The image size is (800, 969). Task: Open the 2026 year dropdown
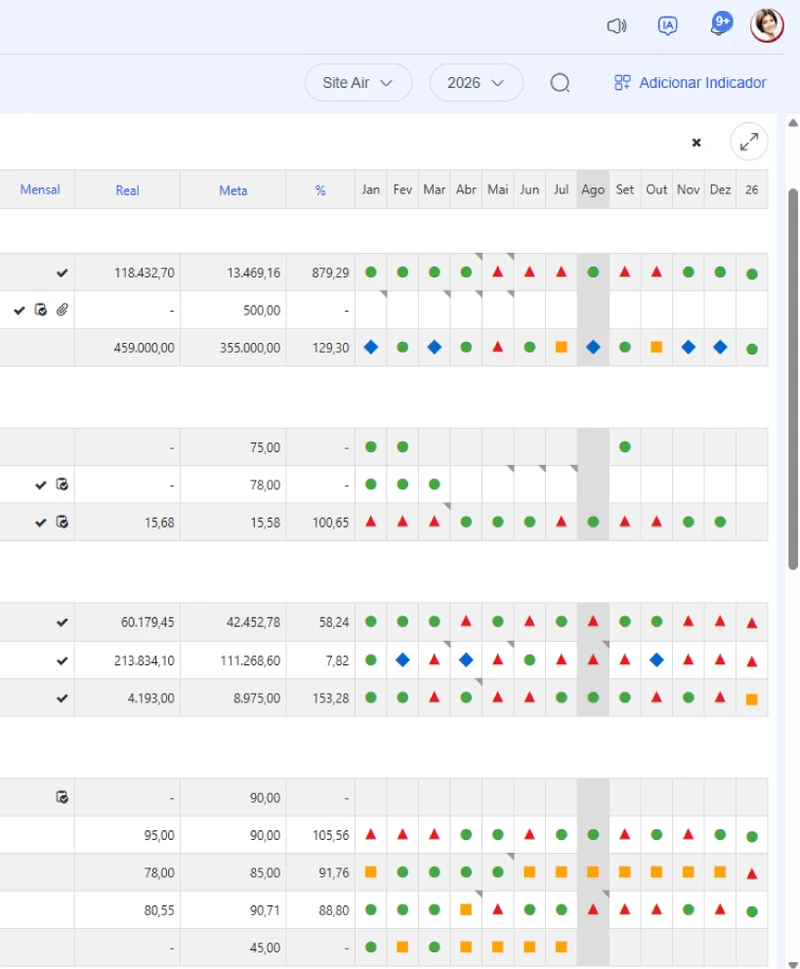coord(476,83)
